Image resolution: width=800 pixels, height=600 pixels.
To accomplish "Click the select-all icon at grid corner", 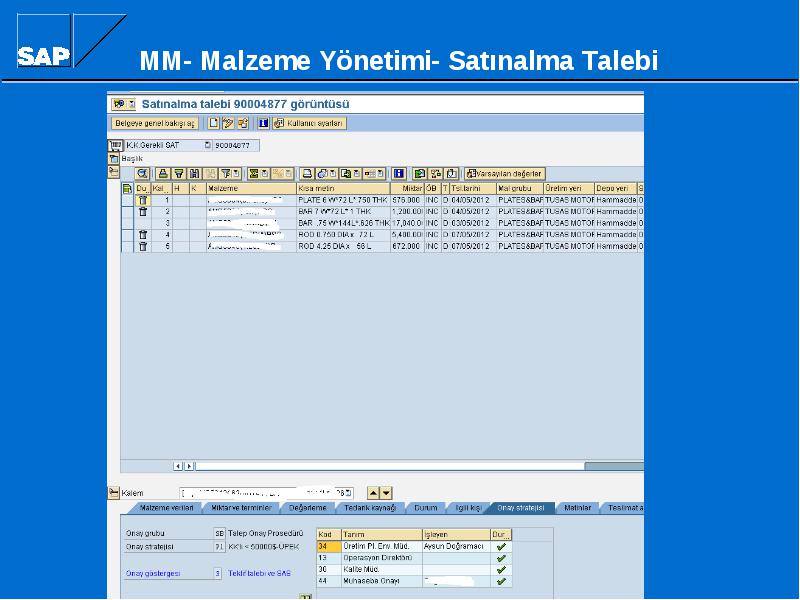I will click(x=128, y=188).
